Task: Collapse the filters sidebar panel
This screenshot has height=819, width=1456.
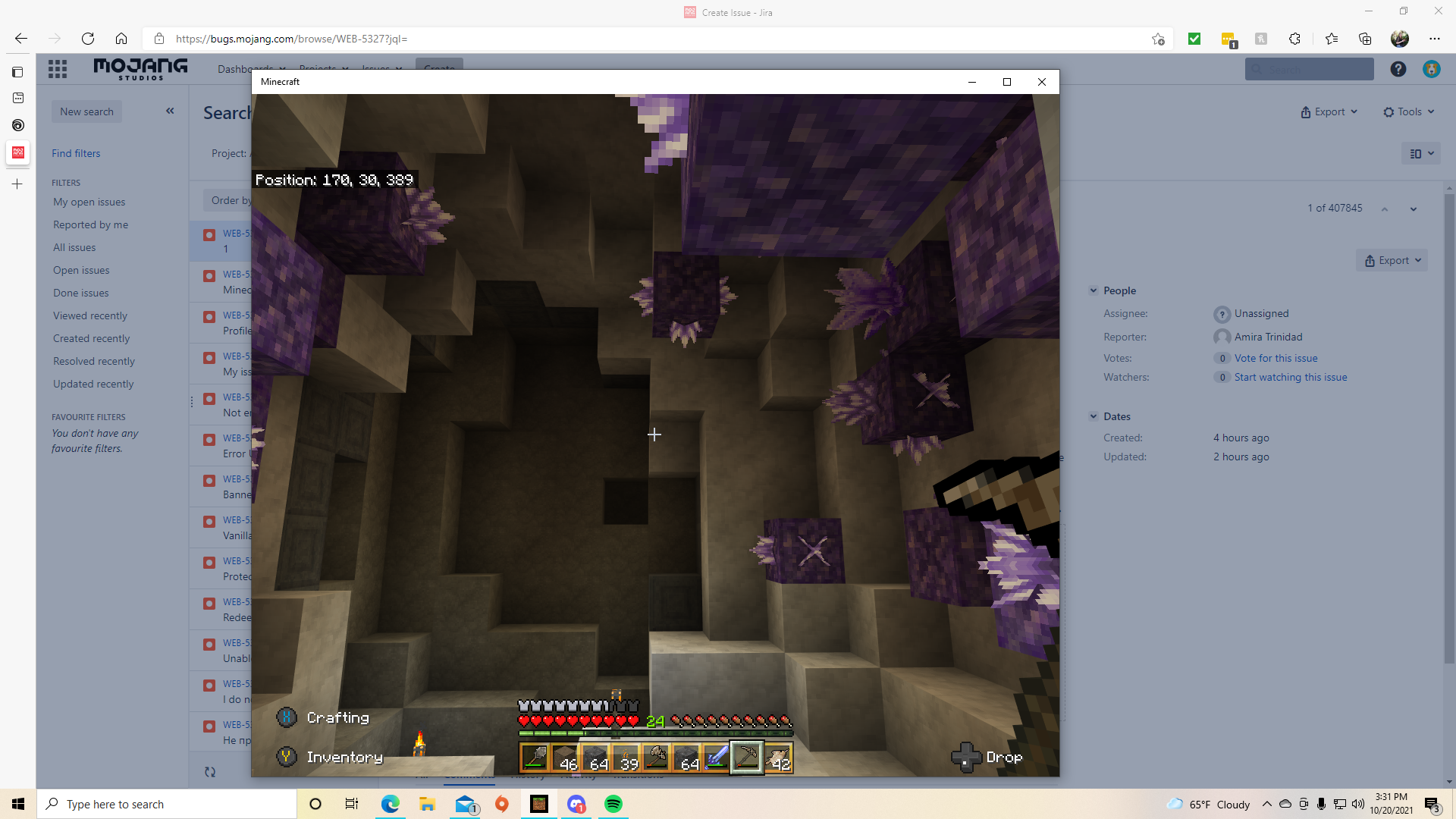Action: (x=170, y=111)
